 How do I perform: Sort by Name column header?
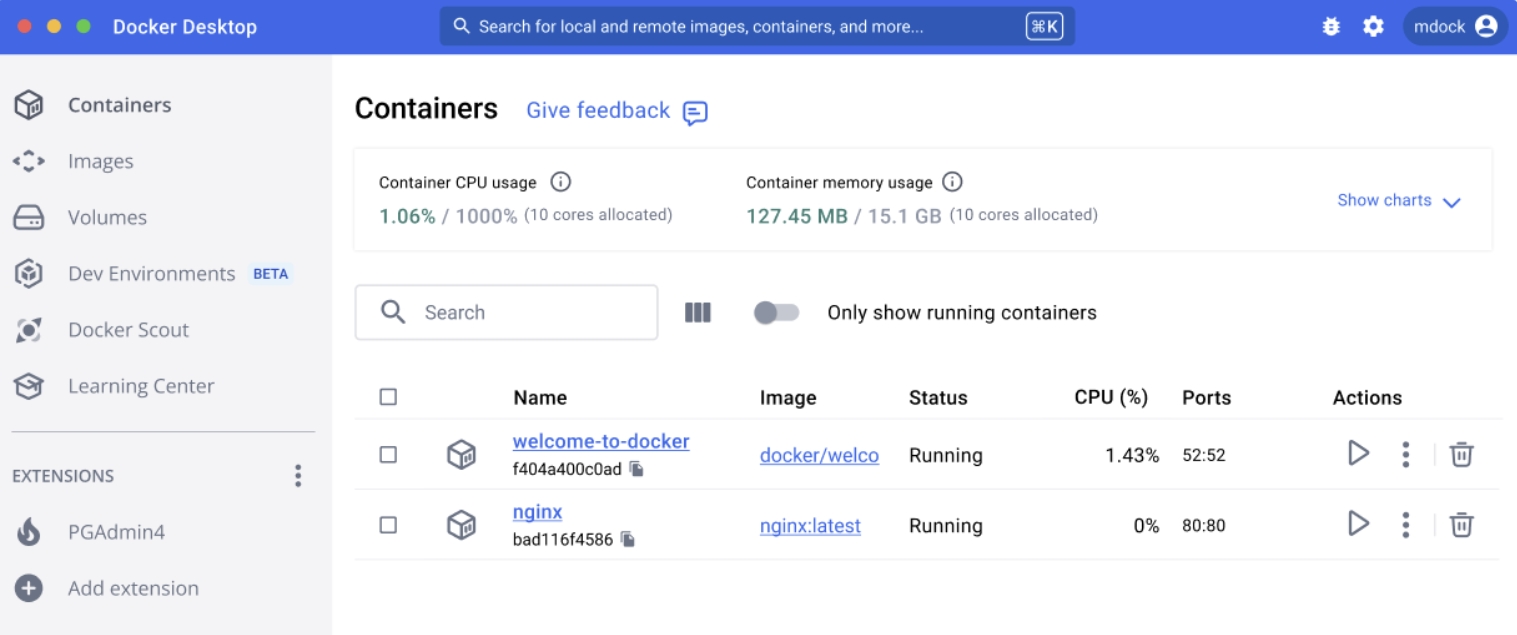click(540, 398)
